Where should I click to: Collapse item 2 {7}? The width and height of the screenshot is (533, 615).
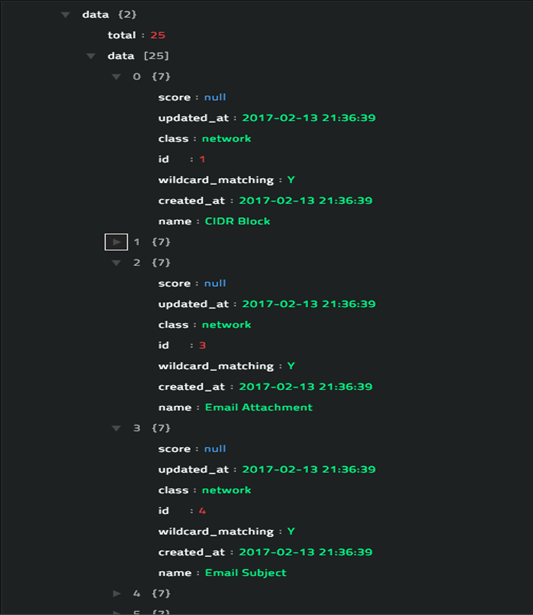pyautogui.click(x=116, y=263)
